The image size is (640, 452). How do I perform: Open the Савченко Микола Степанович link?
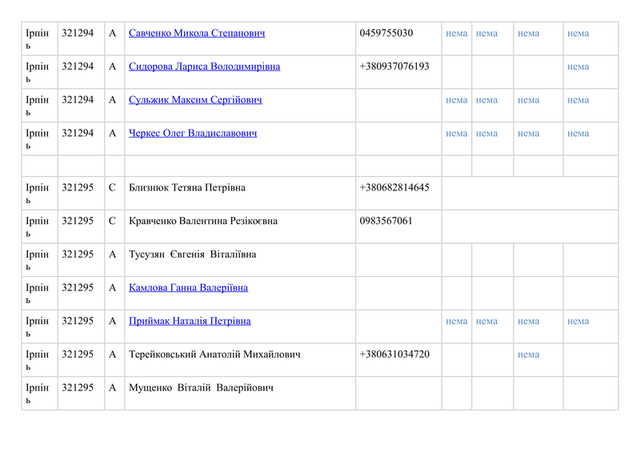(197, 34)
